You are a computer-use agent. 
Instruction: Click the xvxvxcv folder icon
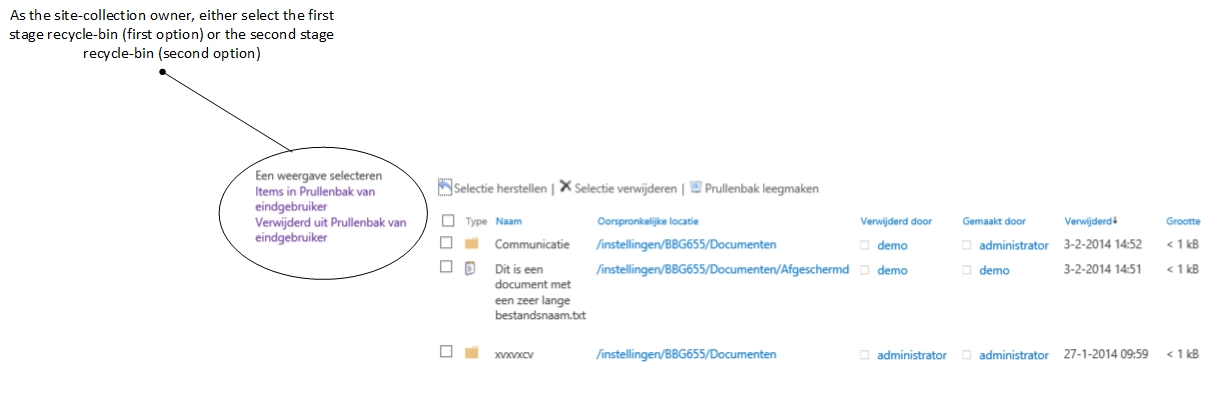tap(472, 353)
